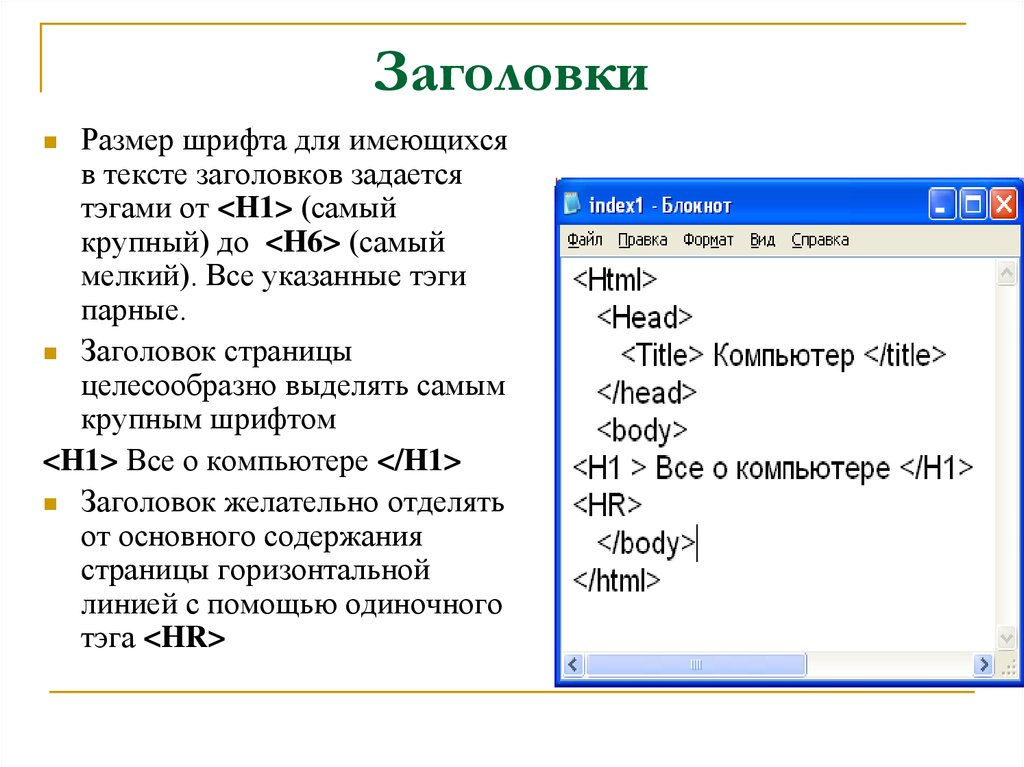Minimize the index1 Блокнот window
The height and width of the screenshot is (767, 1024).
coord(941,204)
